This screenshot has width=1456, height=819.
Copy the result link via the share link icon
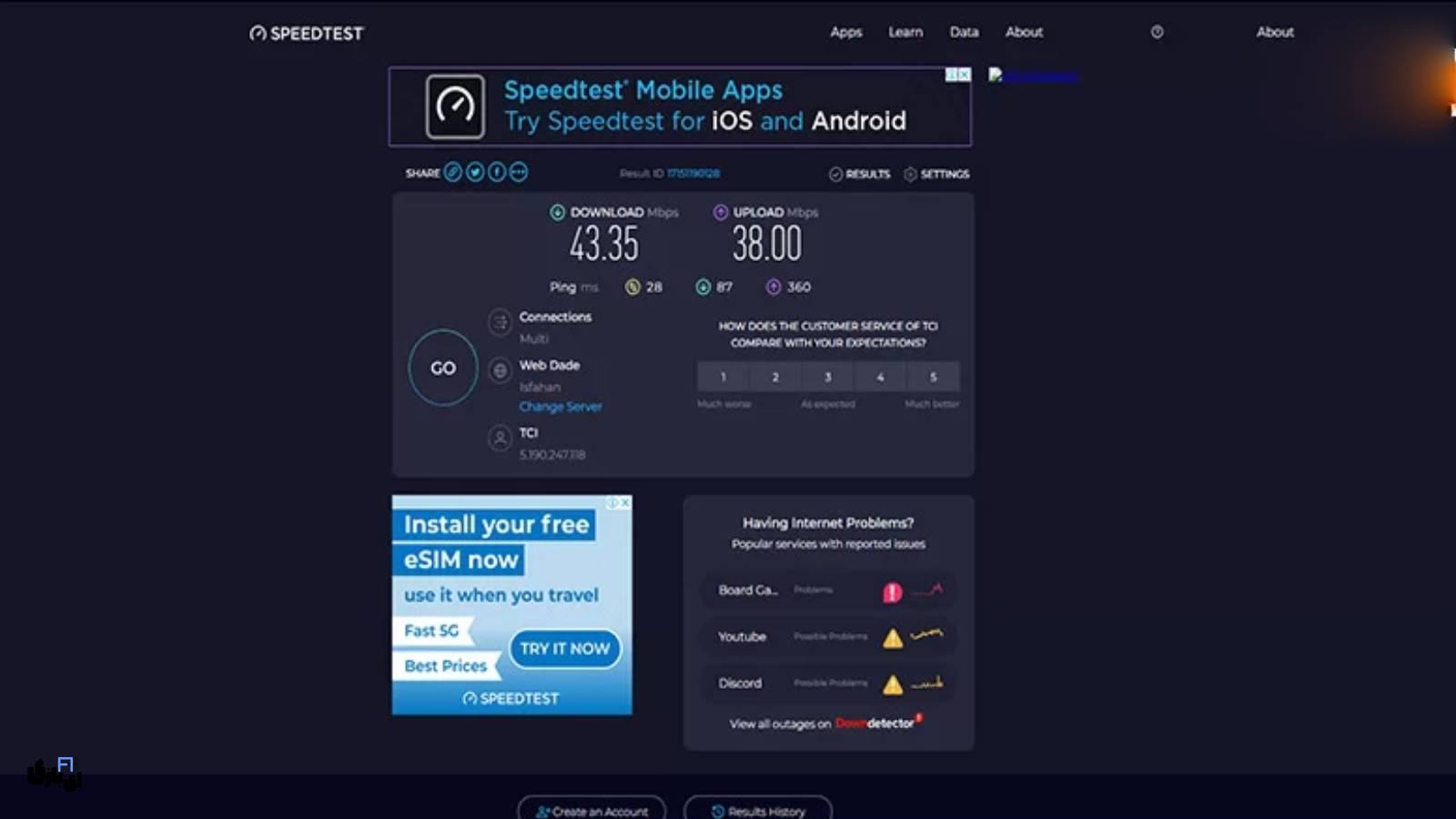[x=453, y=172]
